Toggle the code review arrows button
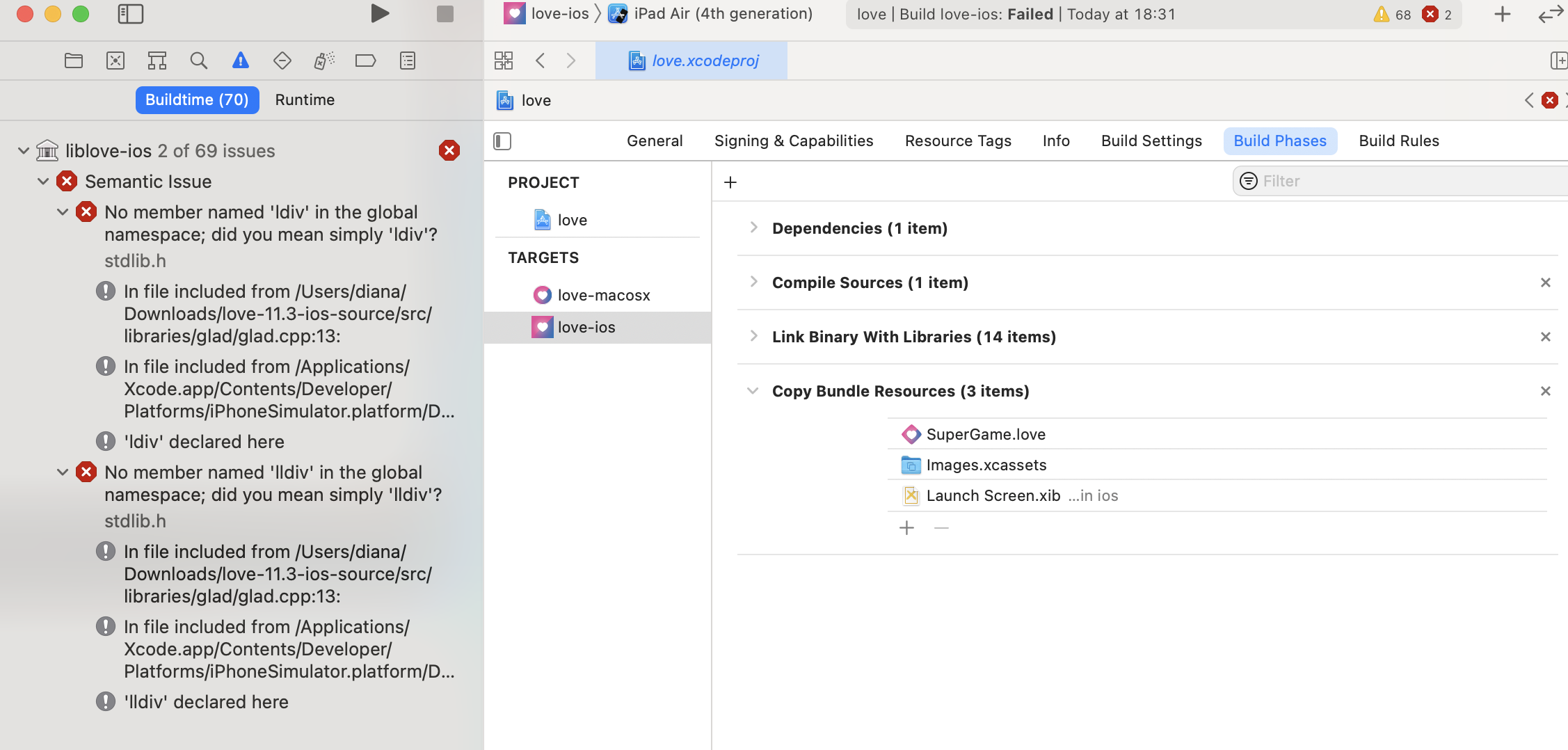The width and height of the screenshot is (1568, 750). pyautogui.click(x=1551, y=14)
